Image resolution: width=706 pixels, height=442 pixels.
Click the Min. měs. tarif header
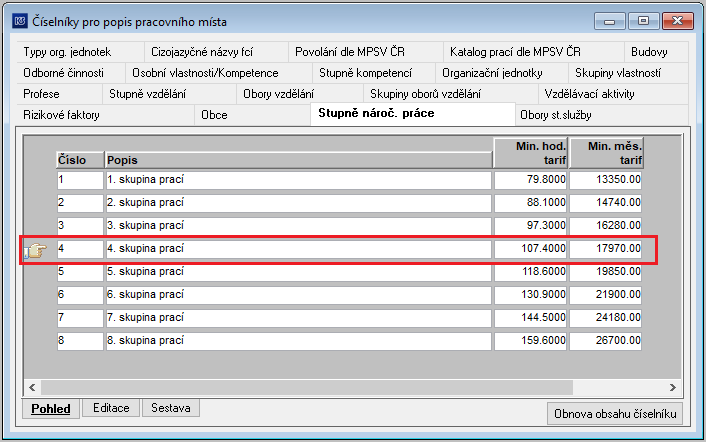[606, 153]
